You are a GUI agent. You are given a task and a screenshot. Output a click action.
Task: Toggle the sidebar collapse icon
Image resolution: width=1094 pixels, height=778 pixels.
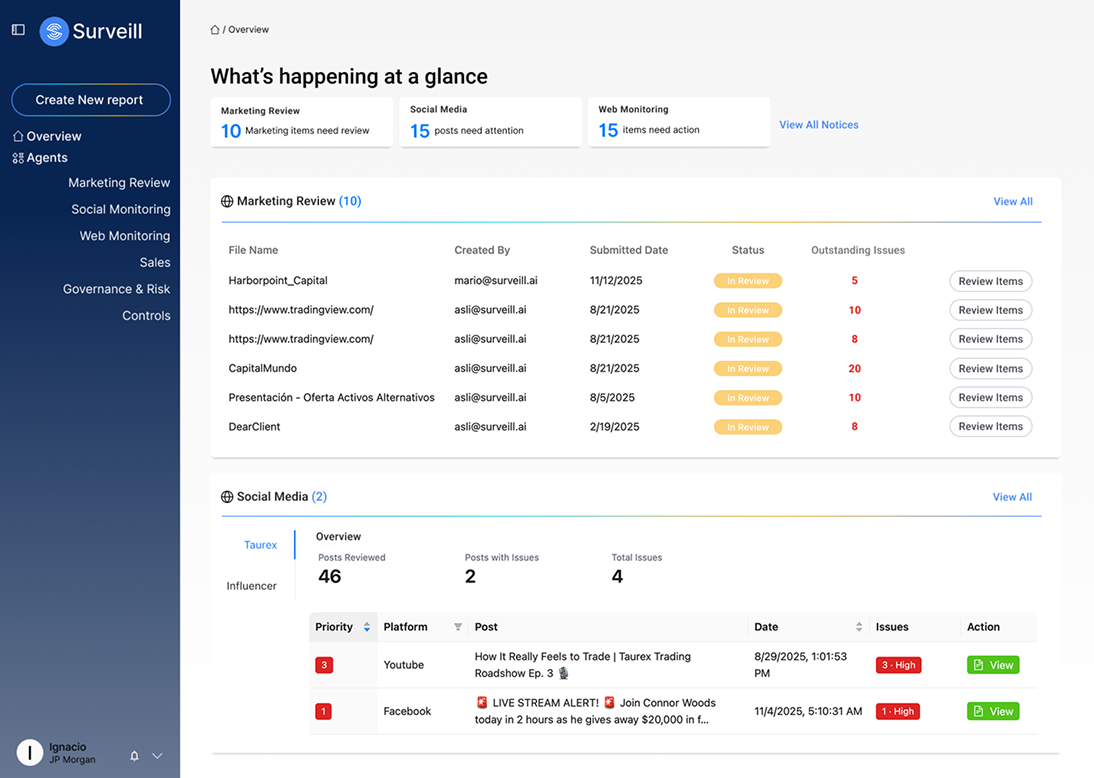(x=18, y=30)
